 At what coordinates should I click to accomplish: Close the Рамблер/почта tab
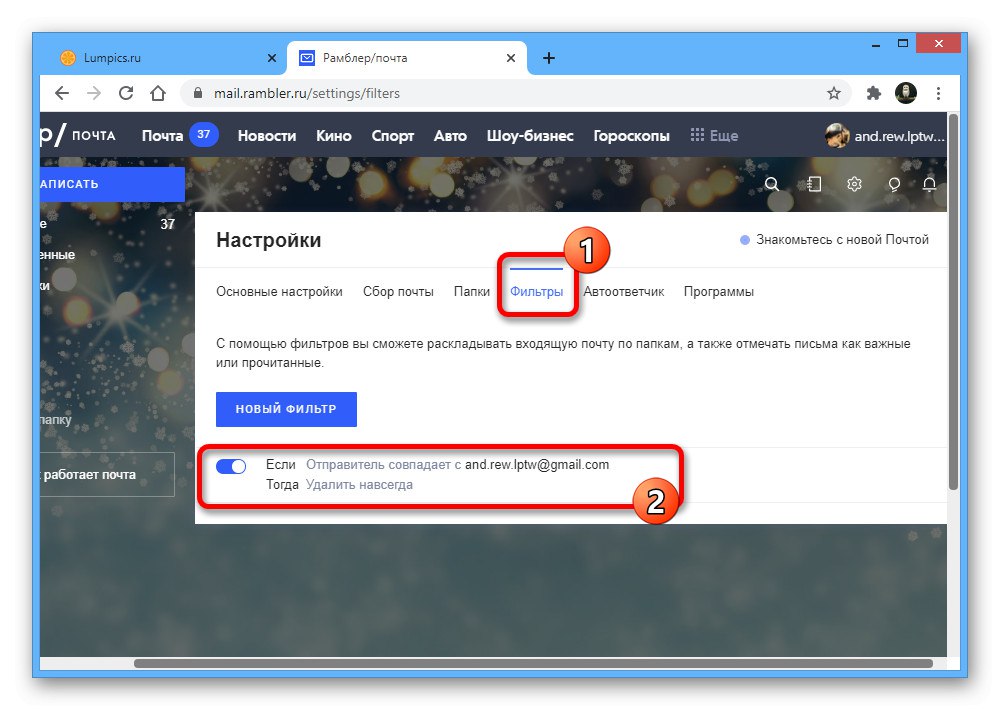coord(511,58)
